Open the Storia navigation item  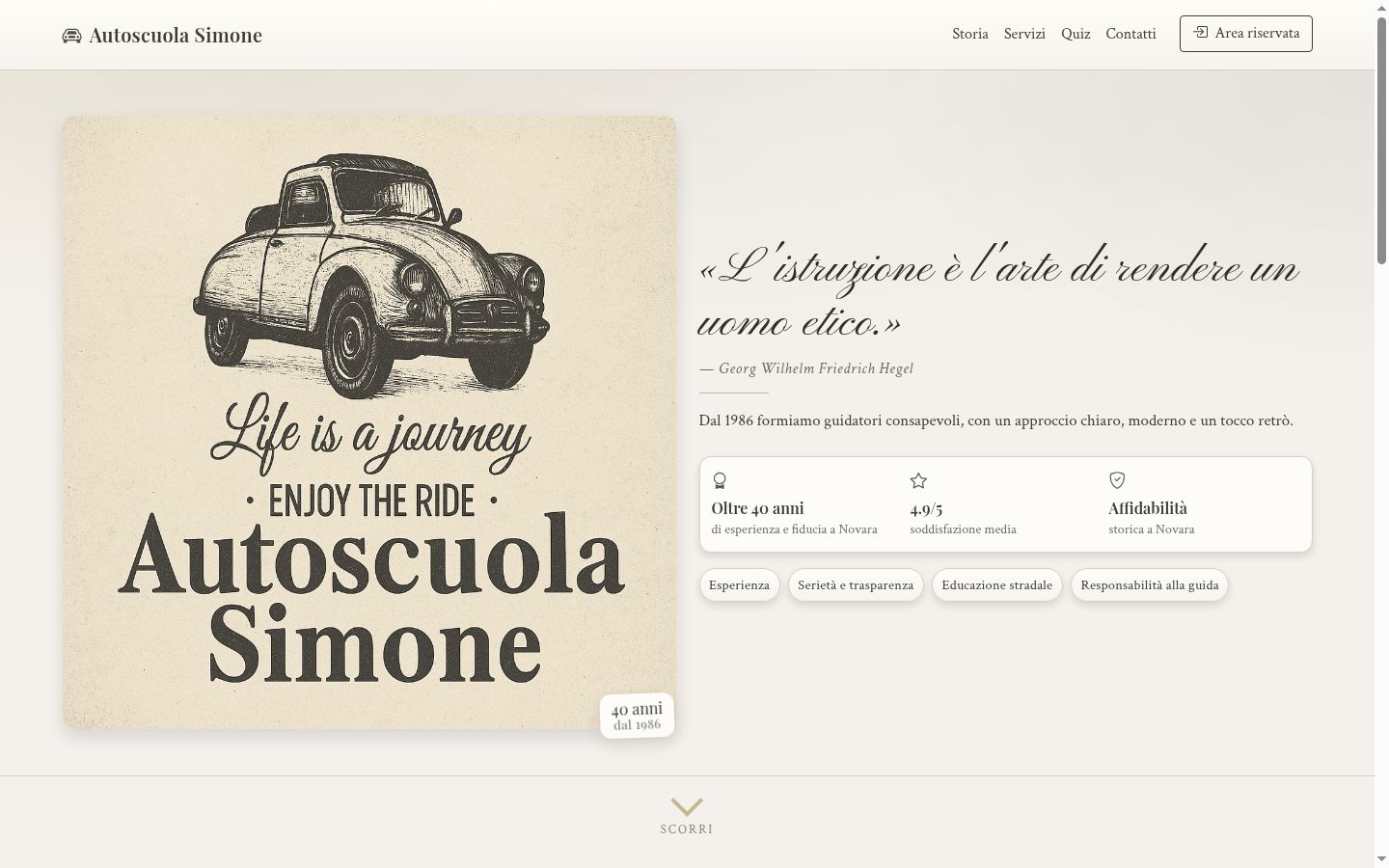click(970, 34)
